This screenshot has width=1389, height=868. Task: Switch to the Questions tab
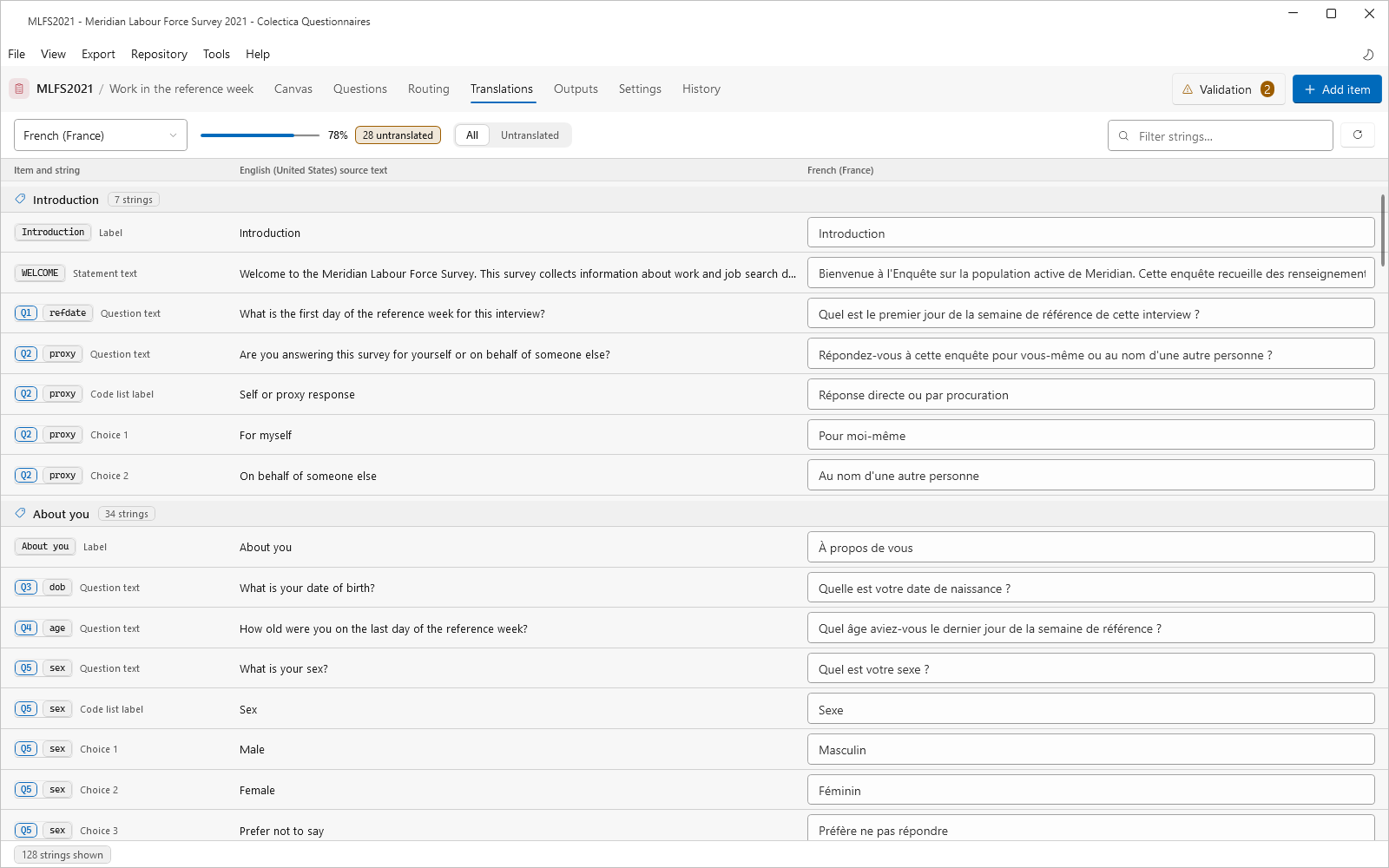pyautogui.click(x=360, y=89)
